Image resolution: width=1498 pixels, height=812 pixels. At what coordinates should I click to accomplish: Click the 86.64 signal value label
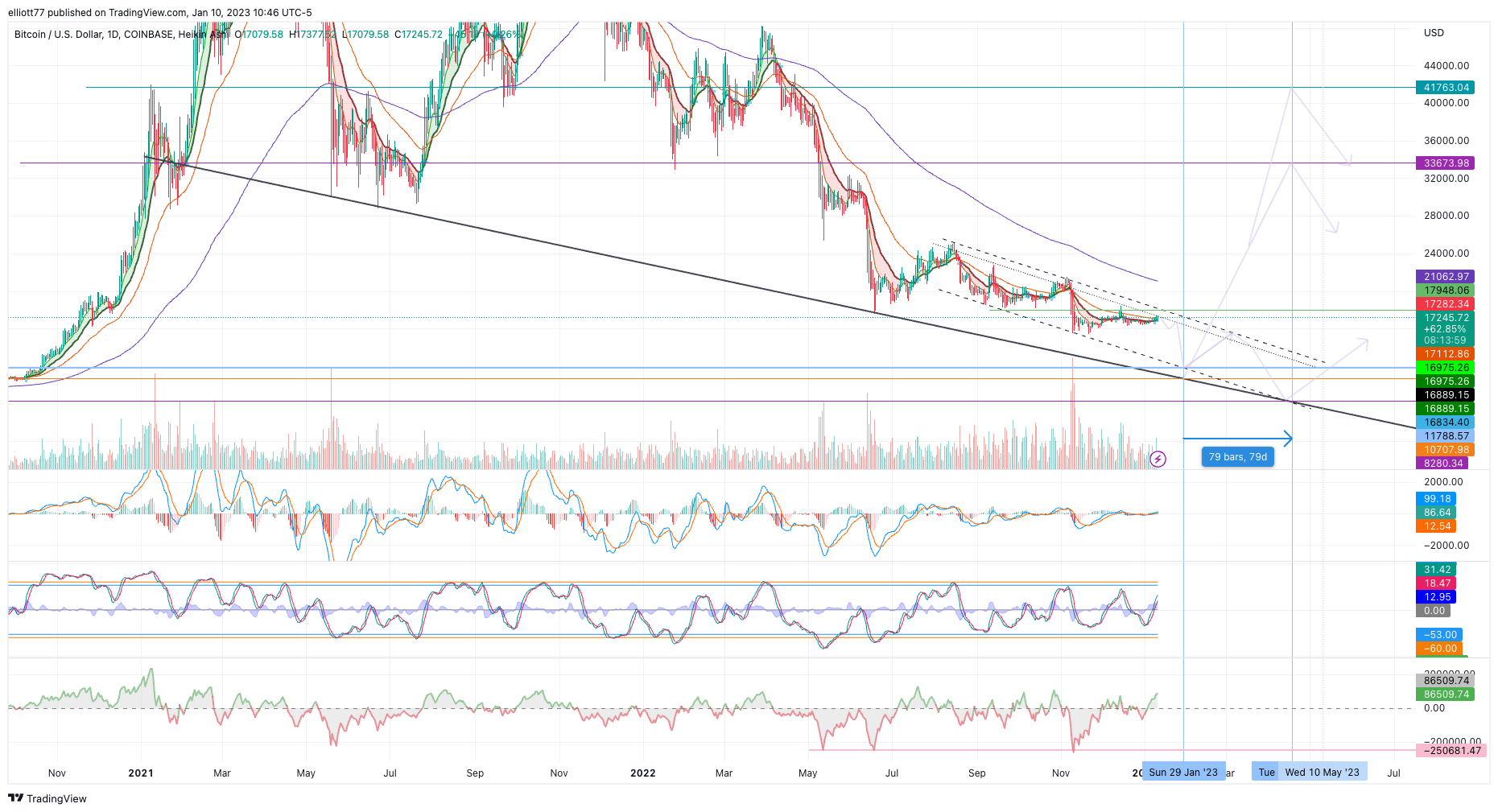pos(1436,513)
